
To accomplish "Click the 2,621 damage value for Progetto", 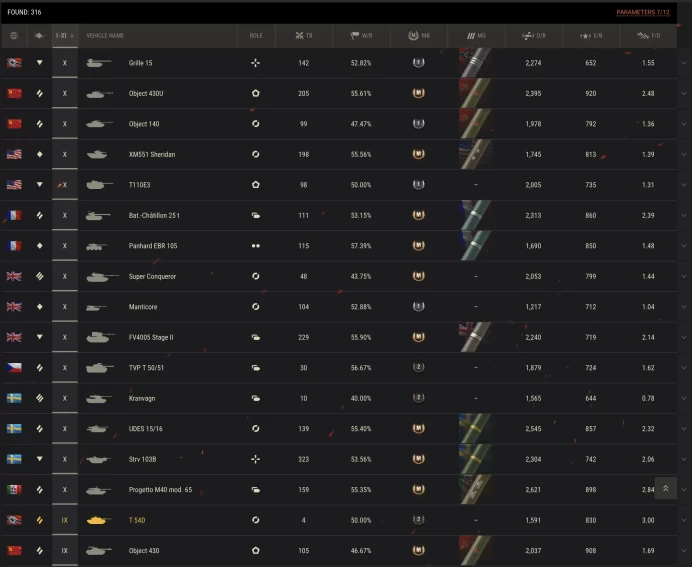I will (x=533, y=490).
